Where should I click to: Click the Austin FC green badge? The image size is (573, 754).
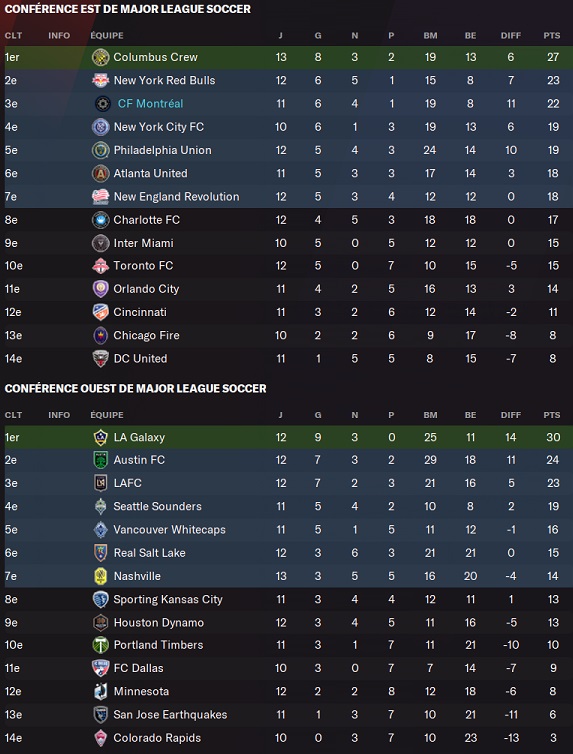click(100, 460)
